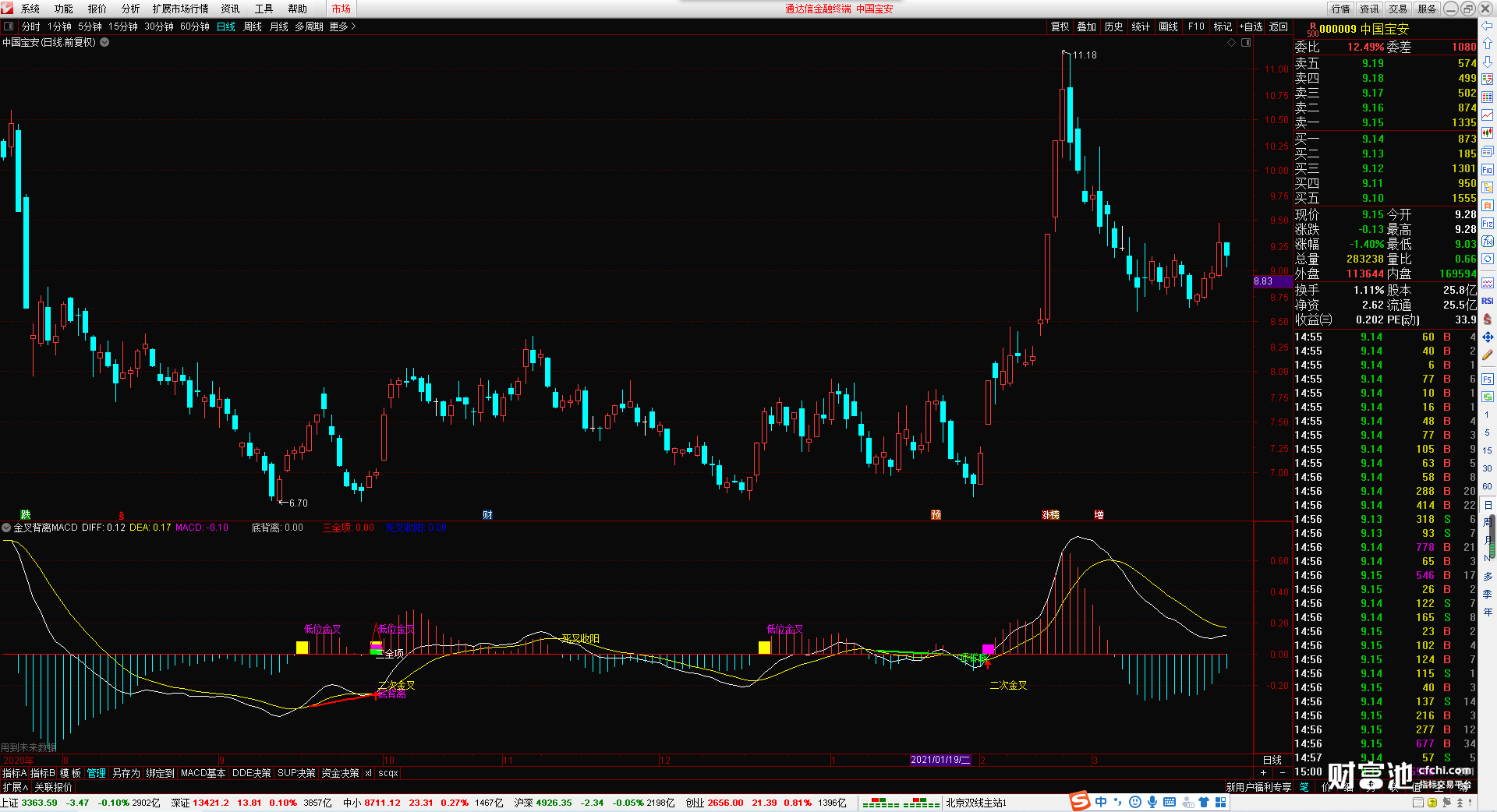Click the RSI indicator sidebar icon
This screenshot has width=1497, height=812.
[x=1488, y=301]
